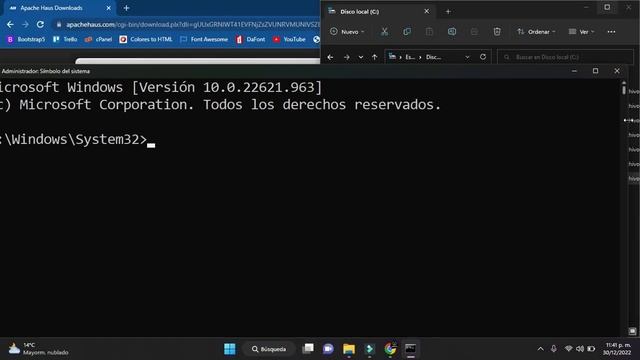This screenshot has width=640, height=360.
Task: Add a new File Explorer tab
Action: tap(448, 11)
